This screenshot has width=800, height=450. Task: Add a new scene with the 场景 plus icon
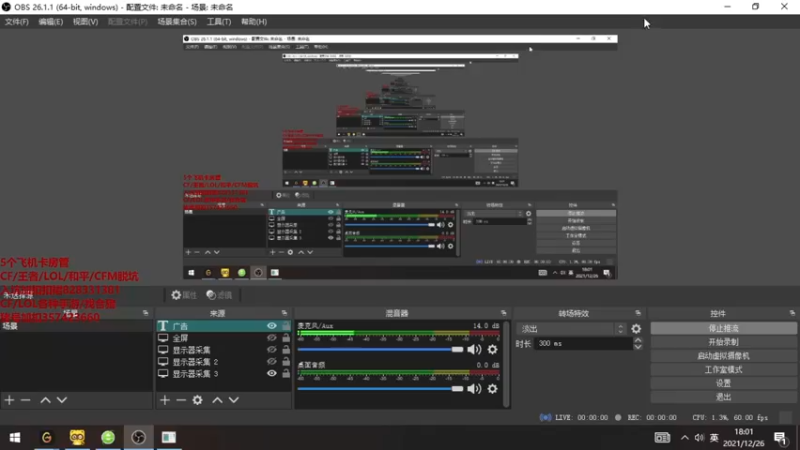coord(9,400)
